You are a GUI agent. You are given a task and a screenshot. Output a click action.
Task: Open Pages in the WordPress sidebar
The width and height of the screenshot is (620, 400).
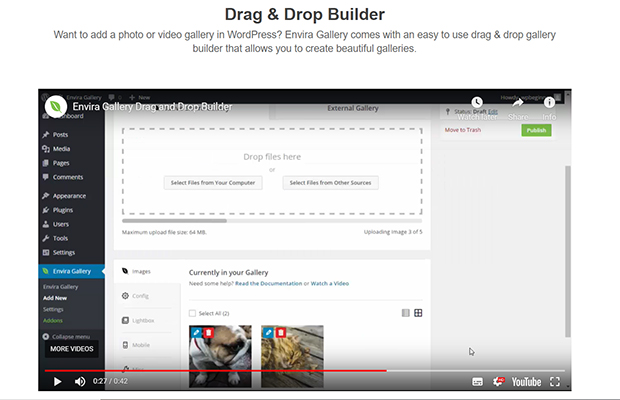pos(61,163)
